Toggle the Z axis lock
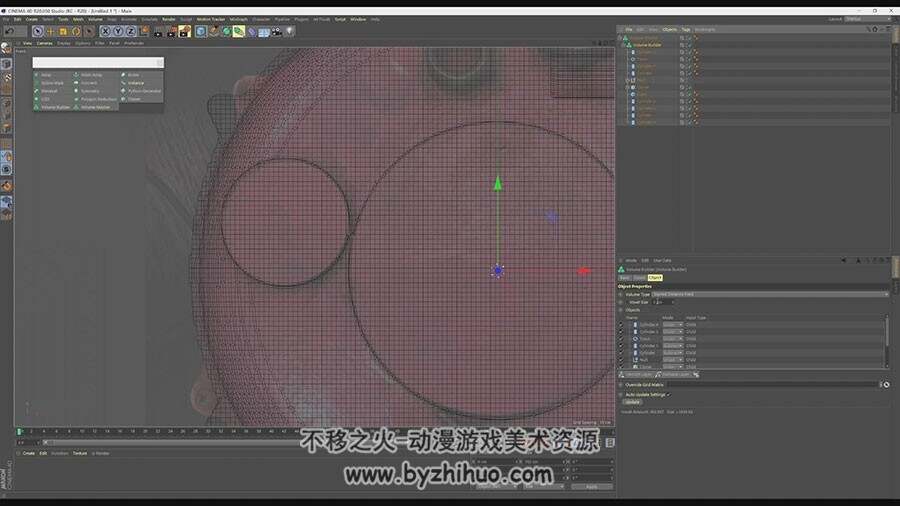 click(131, 32)
